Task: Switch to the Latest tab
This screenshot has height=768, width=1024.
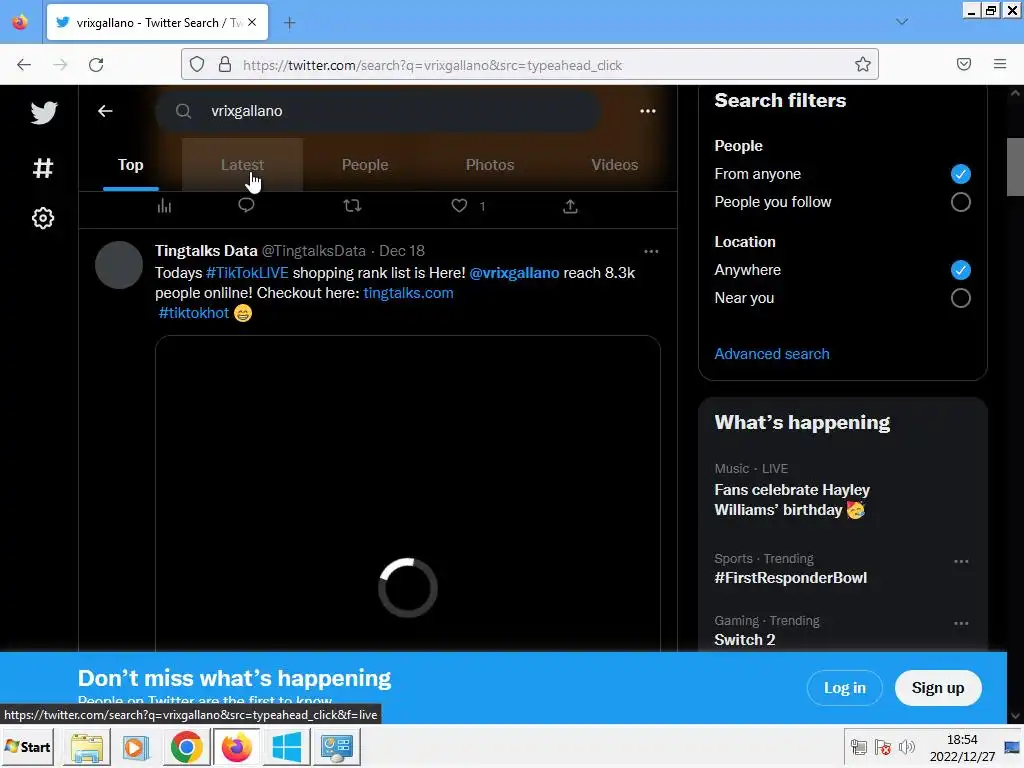Action: coord(242,165)
